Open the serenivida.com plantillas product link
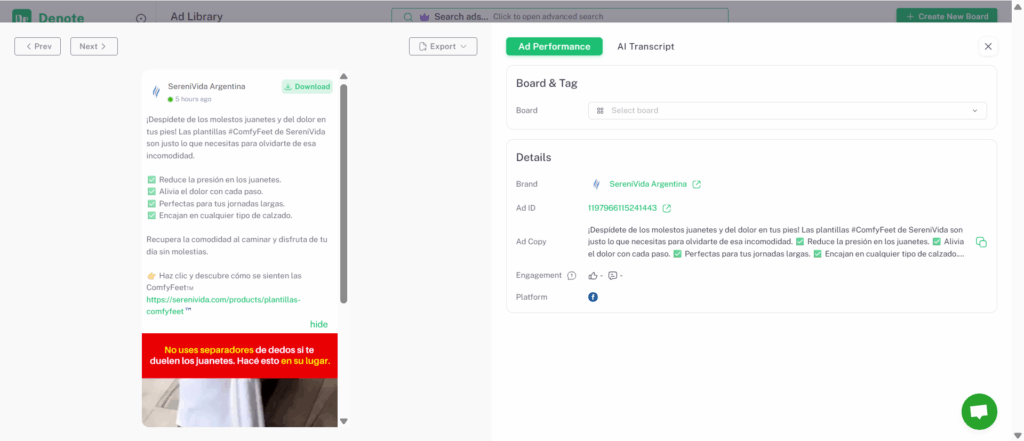Image resolution: width=1024 pixels, height=441 pixels. tap(222, 305)
